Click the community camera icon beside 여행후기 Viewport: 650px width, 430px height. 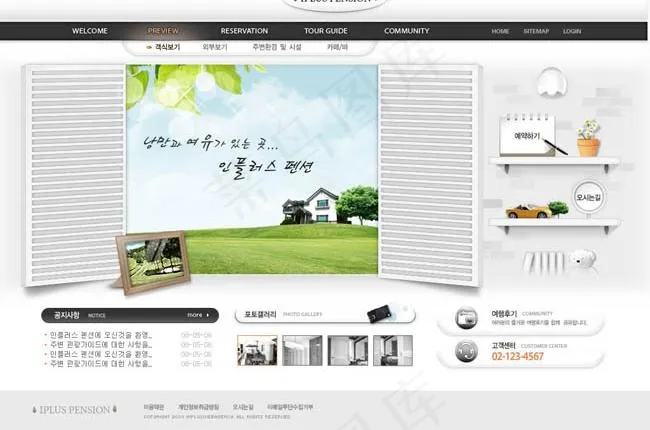[466, 318]
